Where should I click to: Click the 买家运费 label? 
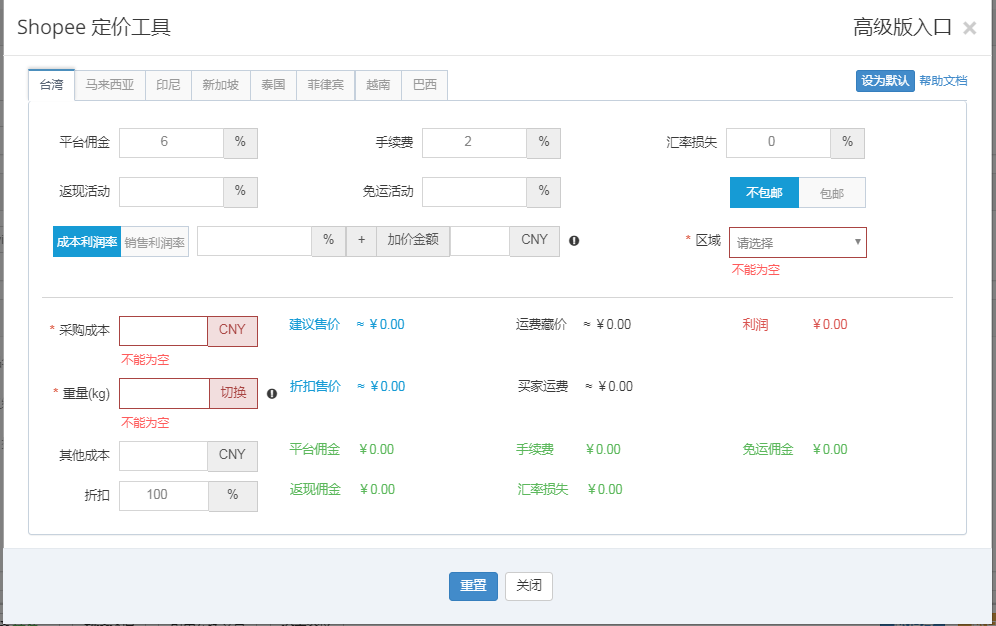tap(542, 387)
